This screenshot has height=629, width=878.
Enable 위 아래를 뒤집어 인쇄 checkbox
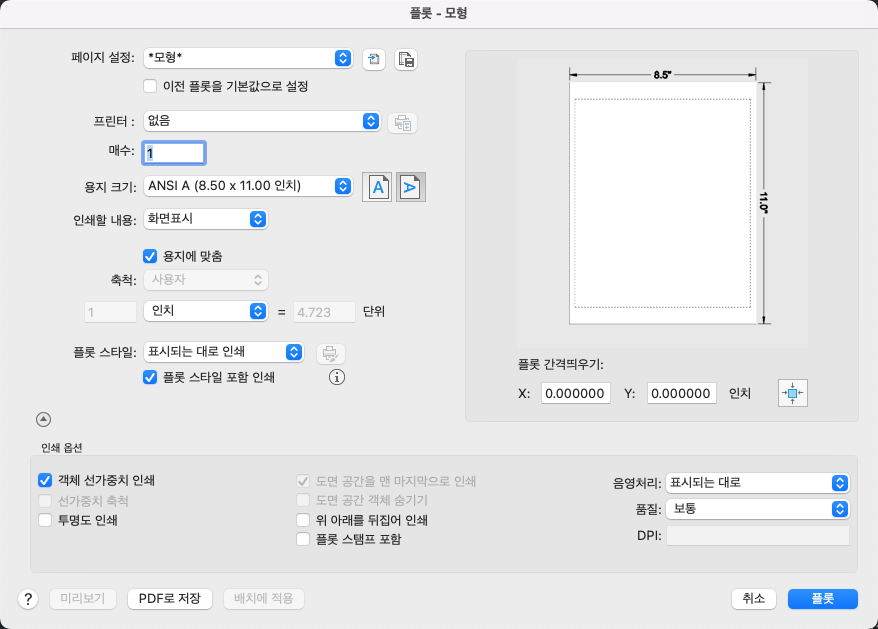coord(303,520)
